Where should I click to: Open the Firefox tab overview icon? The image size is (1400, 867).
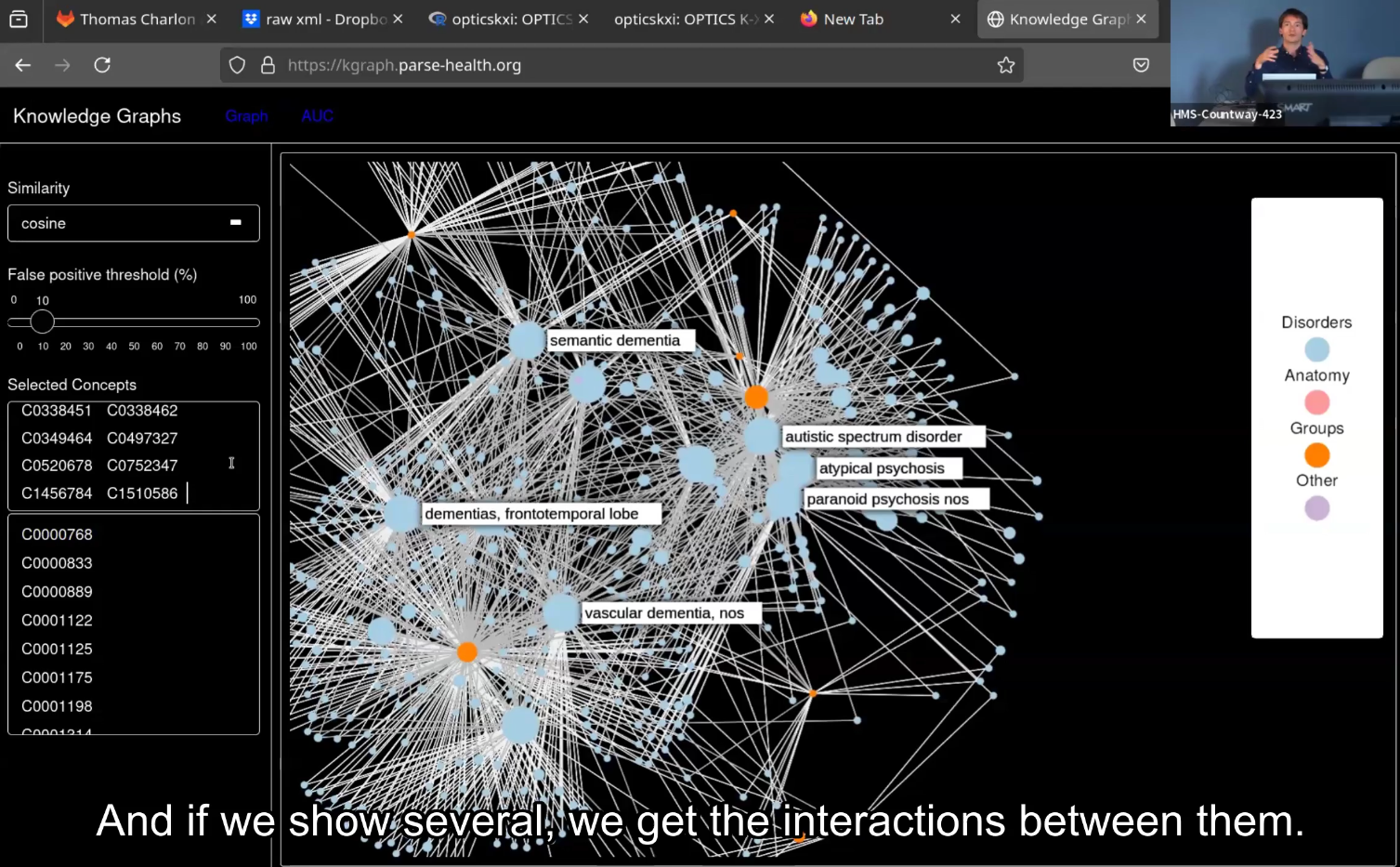click(x=19, y=19)
